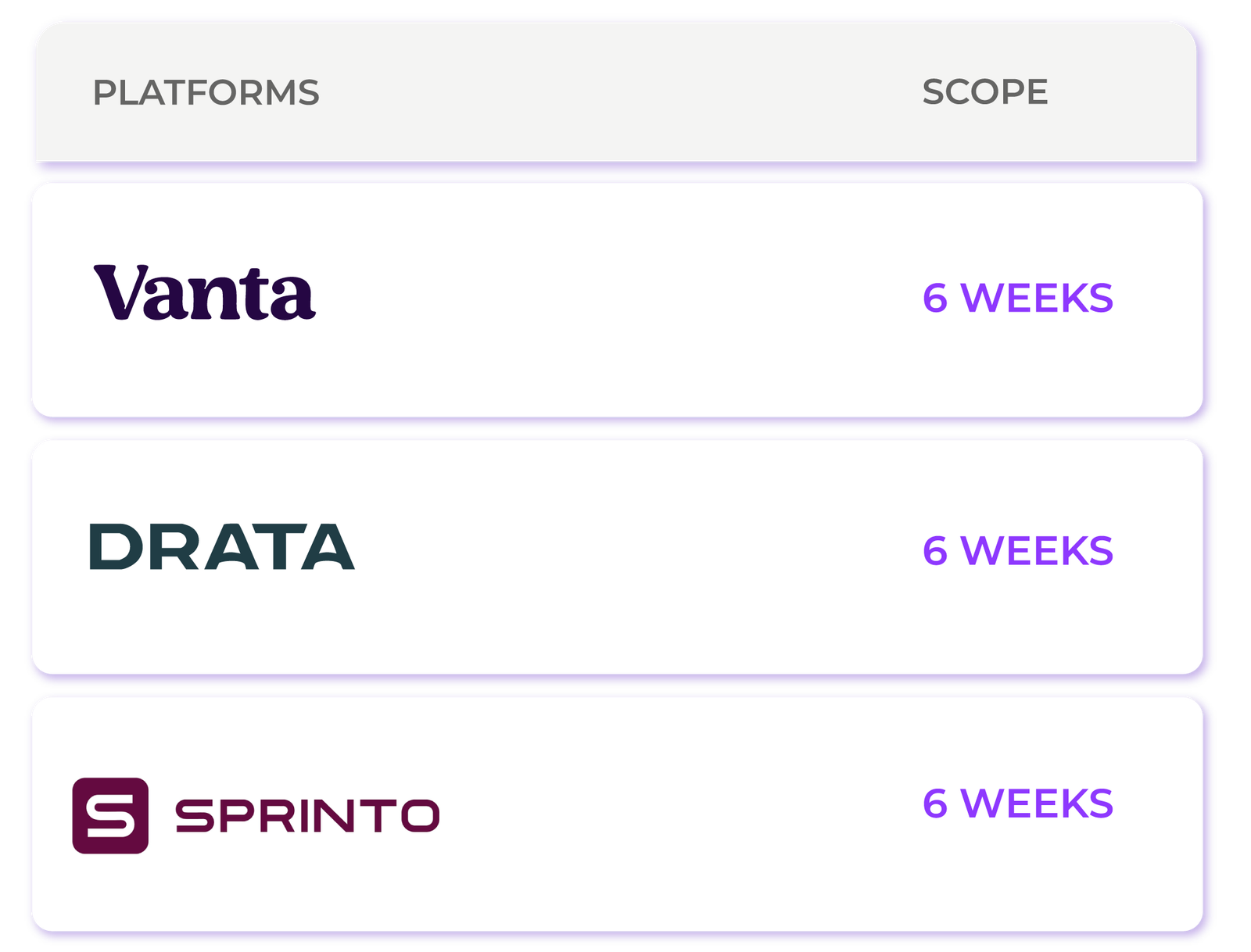Select the PLATFORMS column header
This screenshot has width=1251, height=952.
206,92
